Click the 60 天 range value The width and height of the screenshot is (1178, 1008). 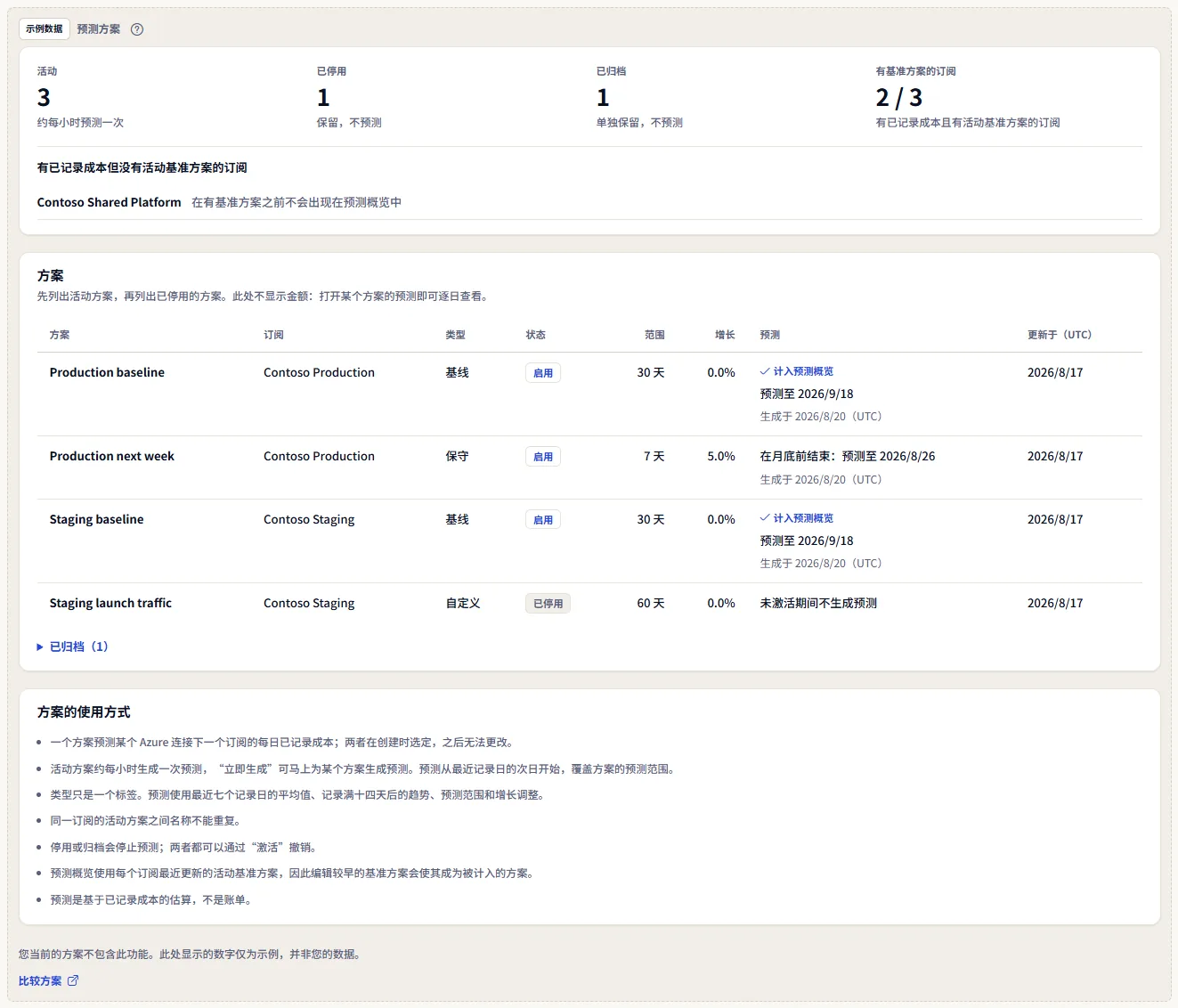(x=651, y=603)
